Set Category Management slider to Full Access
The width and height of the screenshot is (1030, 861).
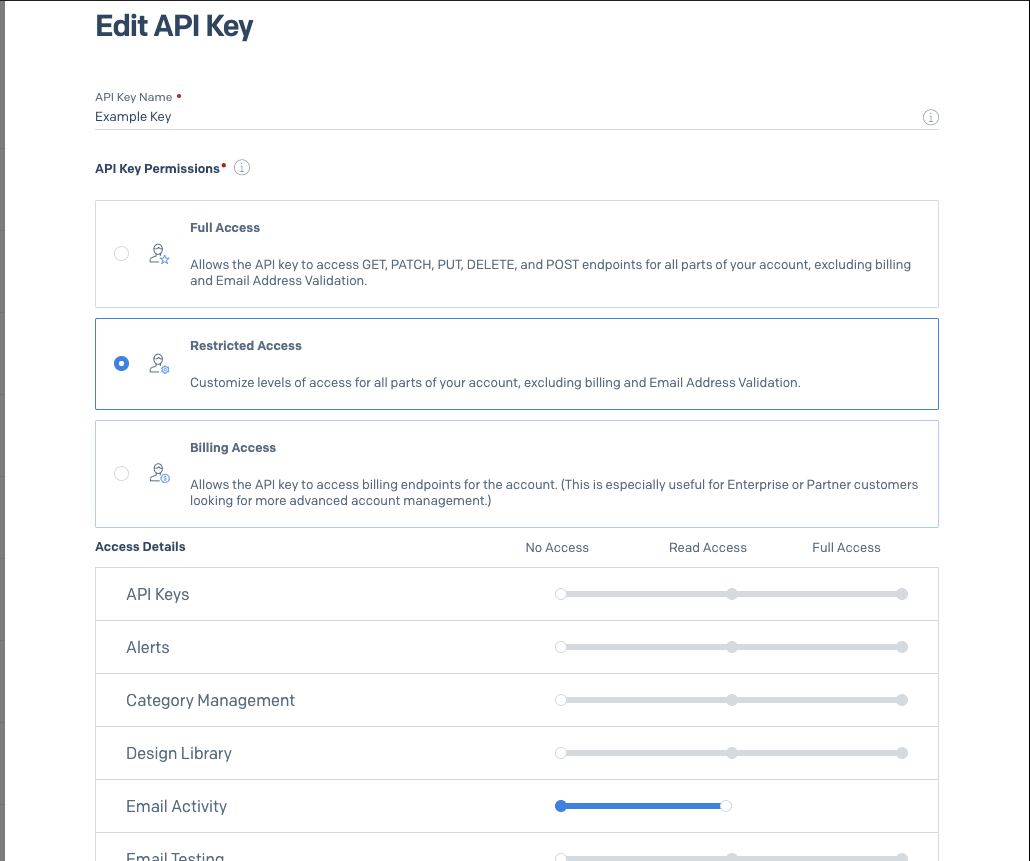[902, 700]
